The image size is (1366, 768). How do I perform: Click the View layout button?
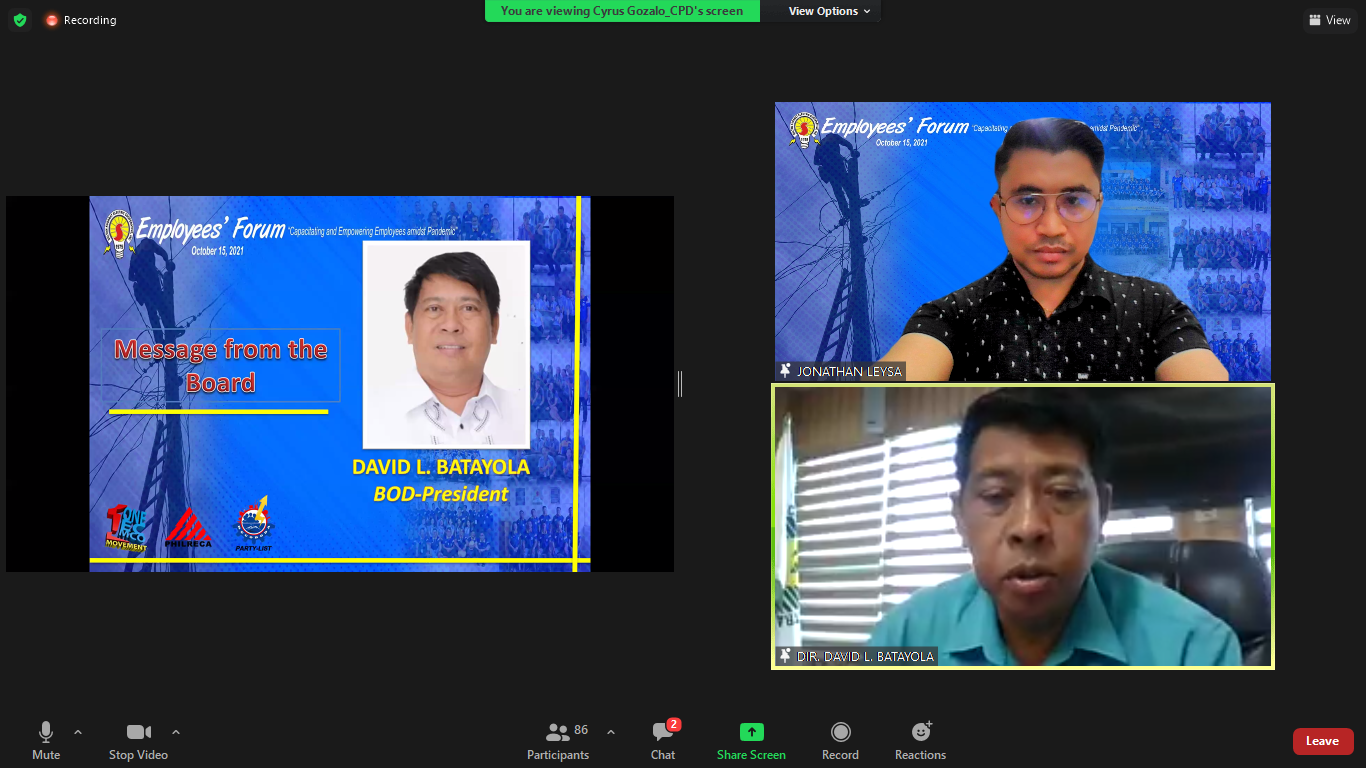(x=1330, y=20)
